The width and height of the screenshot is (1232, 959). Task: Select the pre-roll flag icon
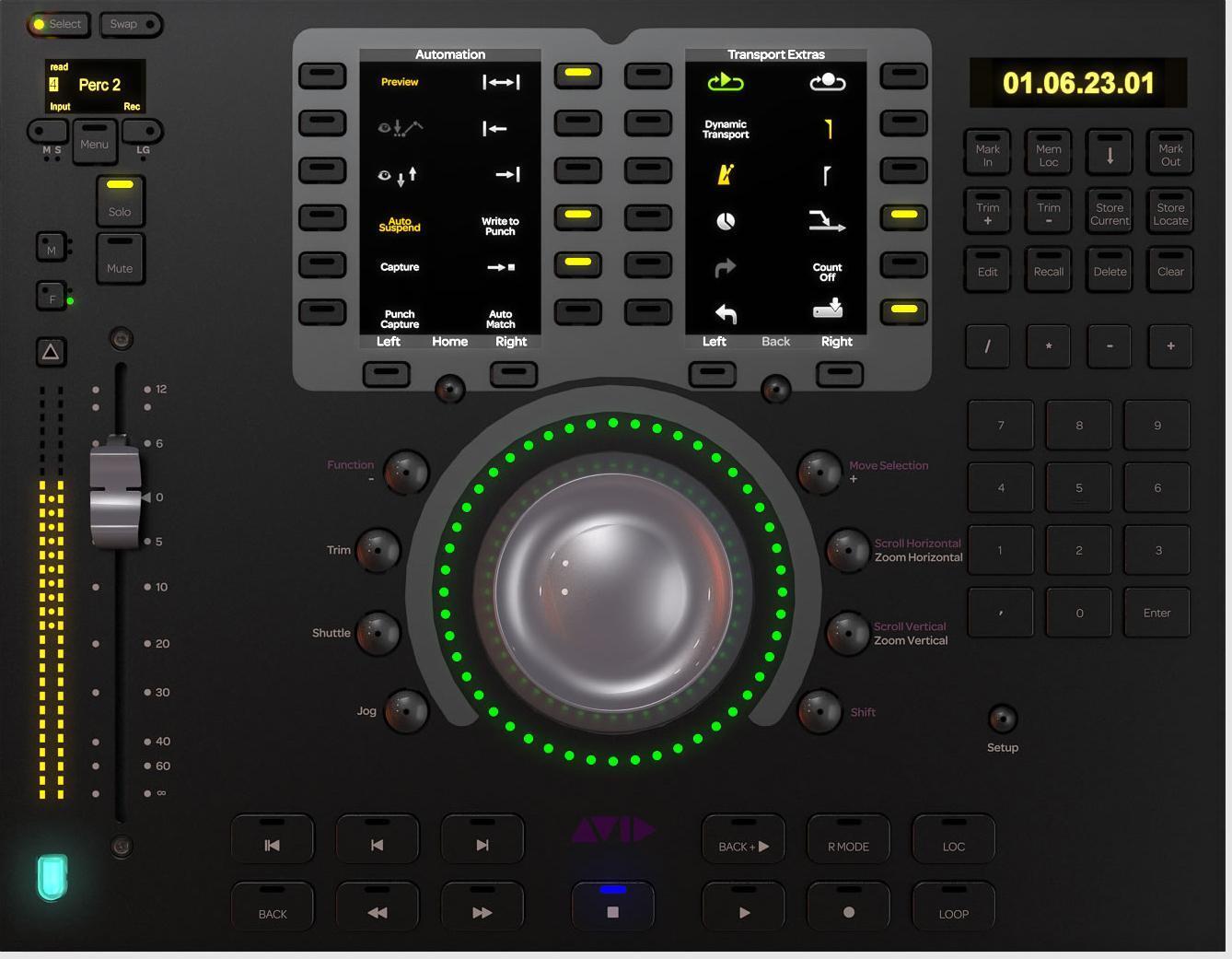point(827,130)
